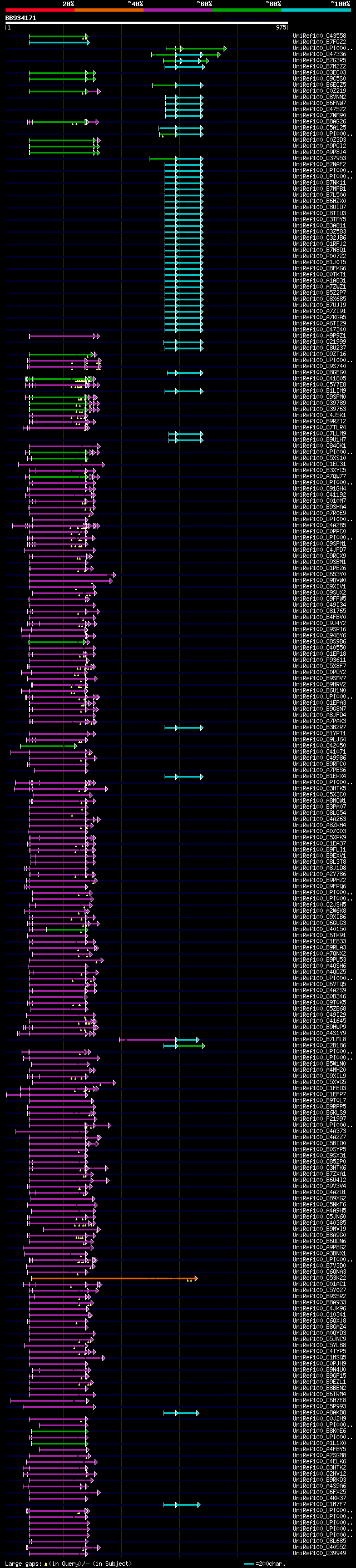This screenshot has height=1568, width=356.
Task: Click hit label UniRef100_Q39789
Action: click(x=319, y=403)
